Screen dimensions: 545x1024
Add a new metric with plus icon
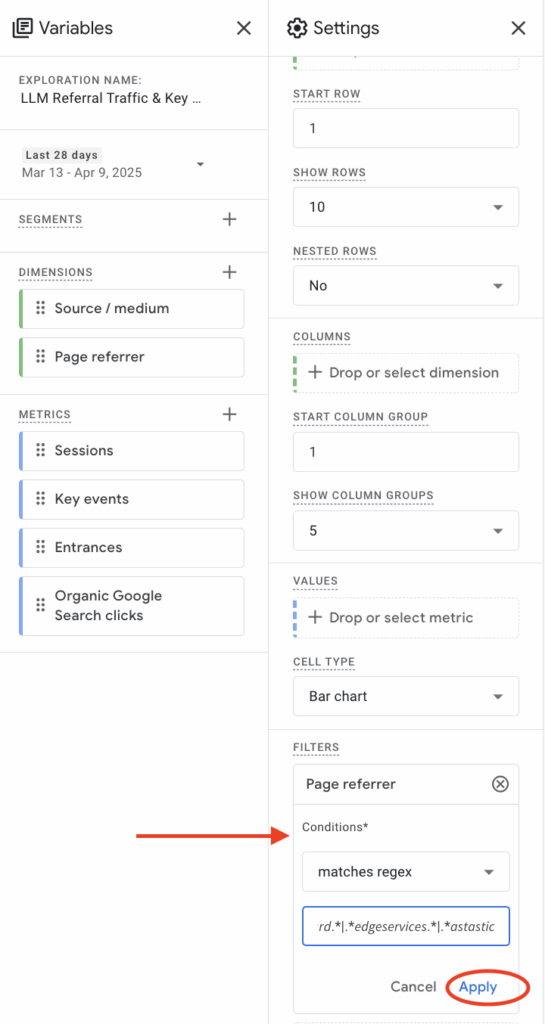(x=229, y=414)
